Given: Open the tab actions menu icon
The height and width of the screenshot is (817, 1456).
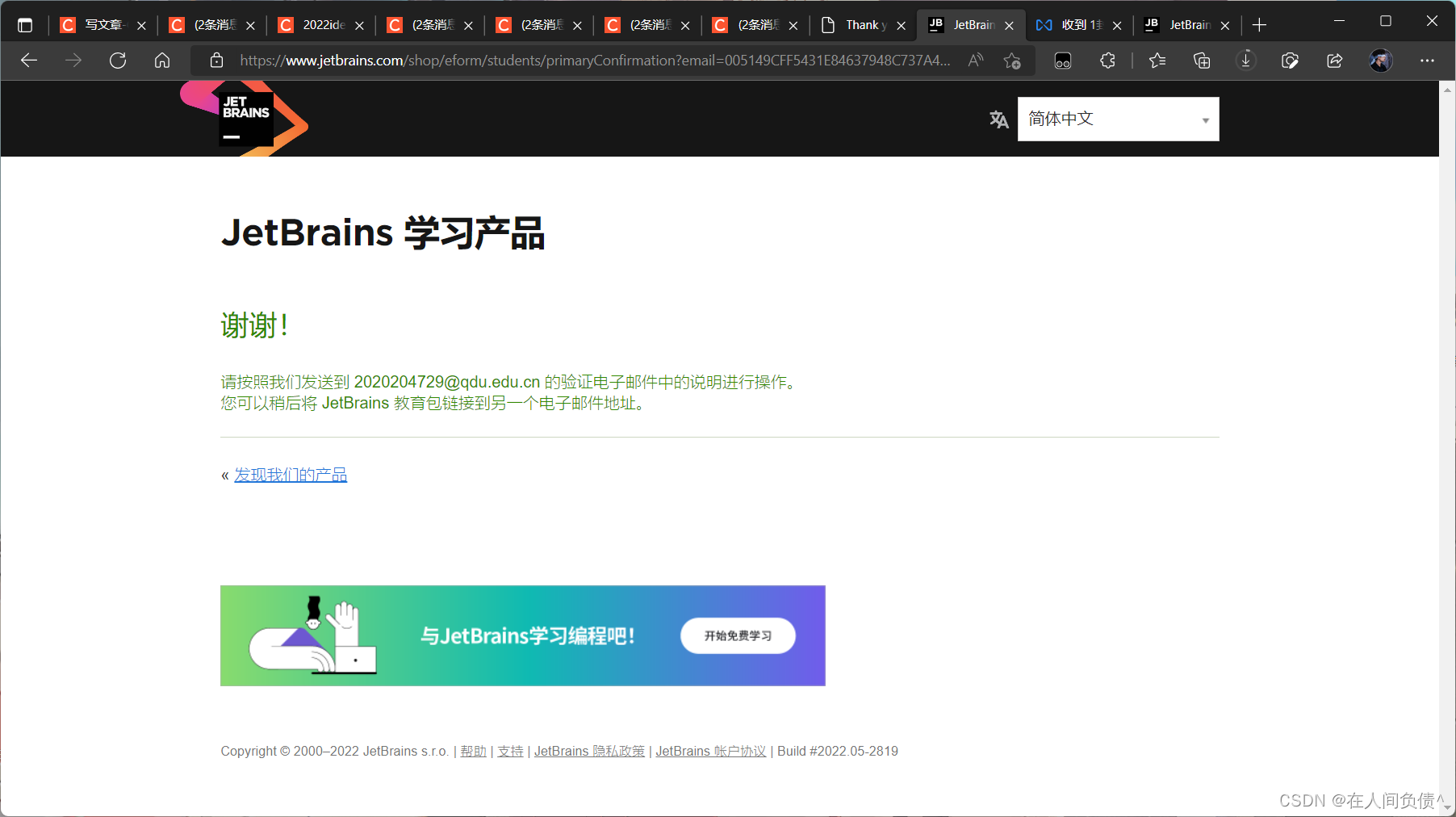Looking at the screenshot, I should coord(25,25).
